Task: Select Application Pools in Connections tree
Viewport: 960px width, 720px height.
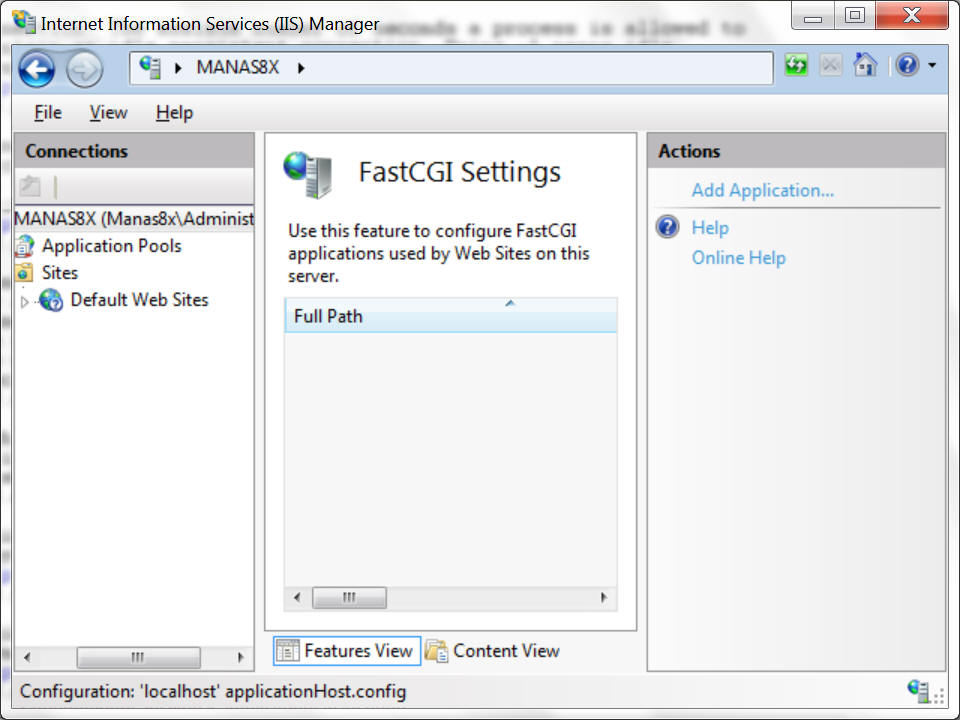Action: pyautogui.click(x=111, y=246)
